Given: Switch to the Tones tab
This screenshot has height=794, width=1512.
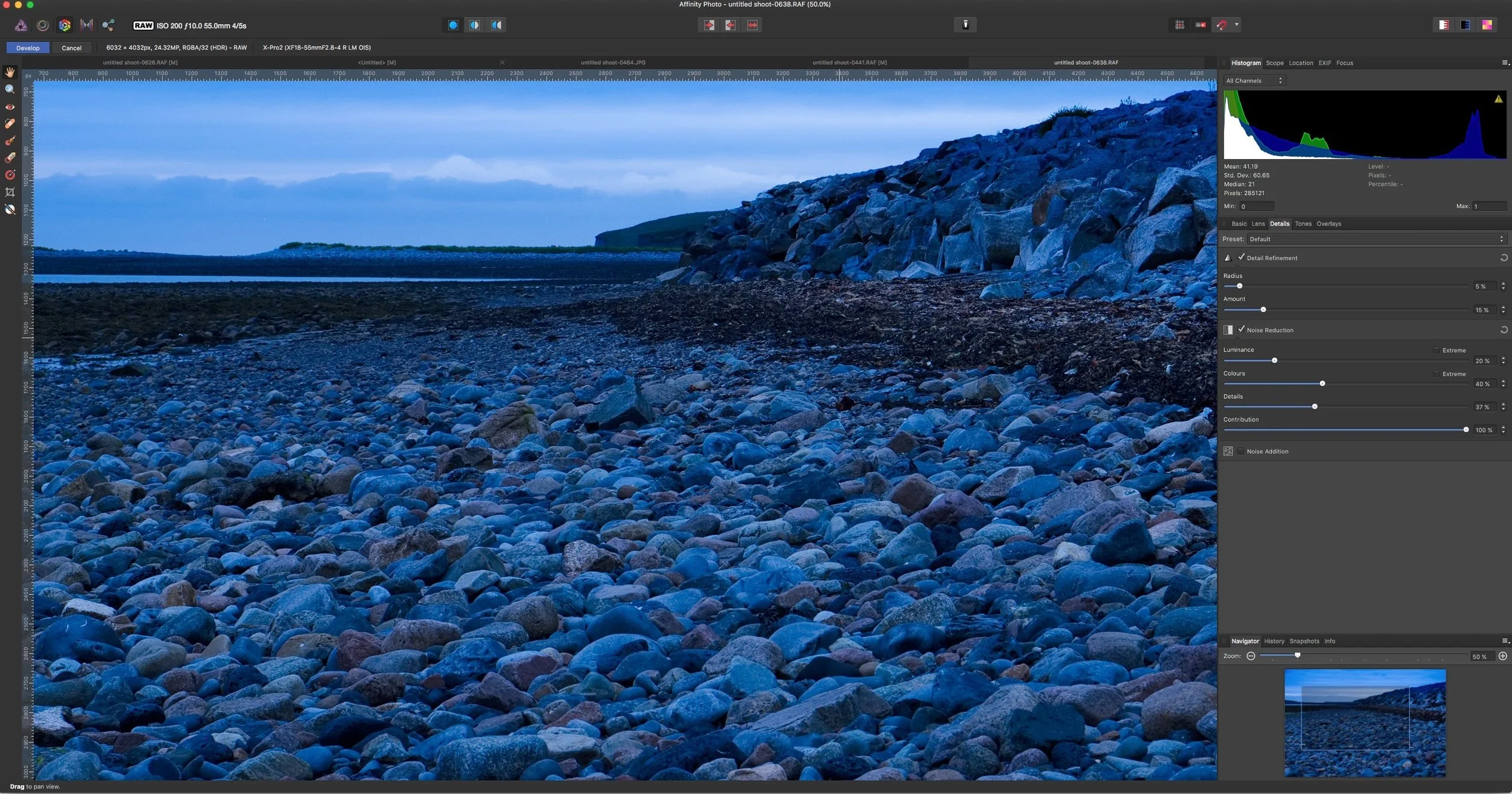Looking at the screenshot, I should [1303, 224].
